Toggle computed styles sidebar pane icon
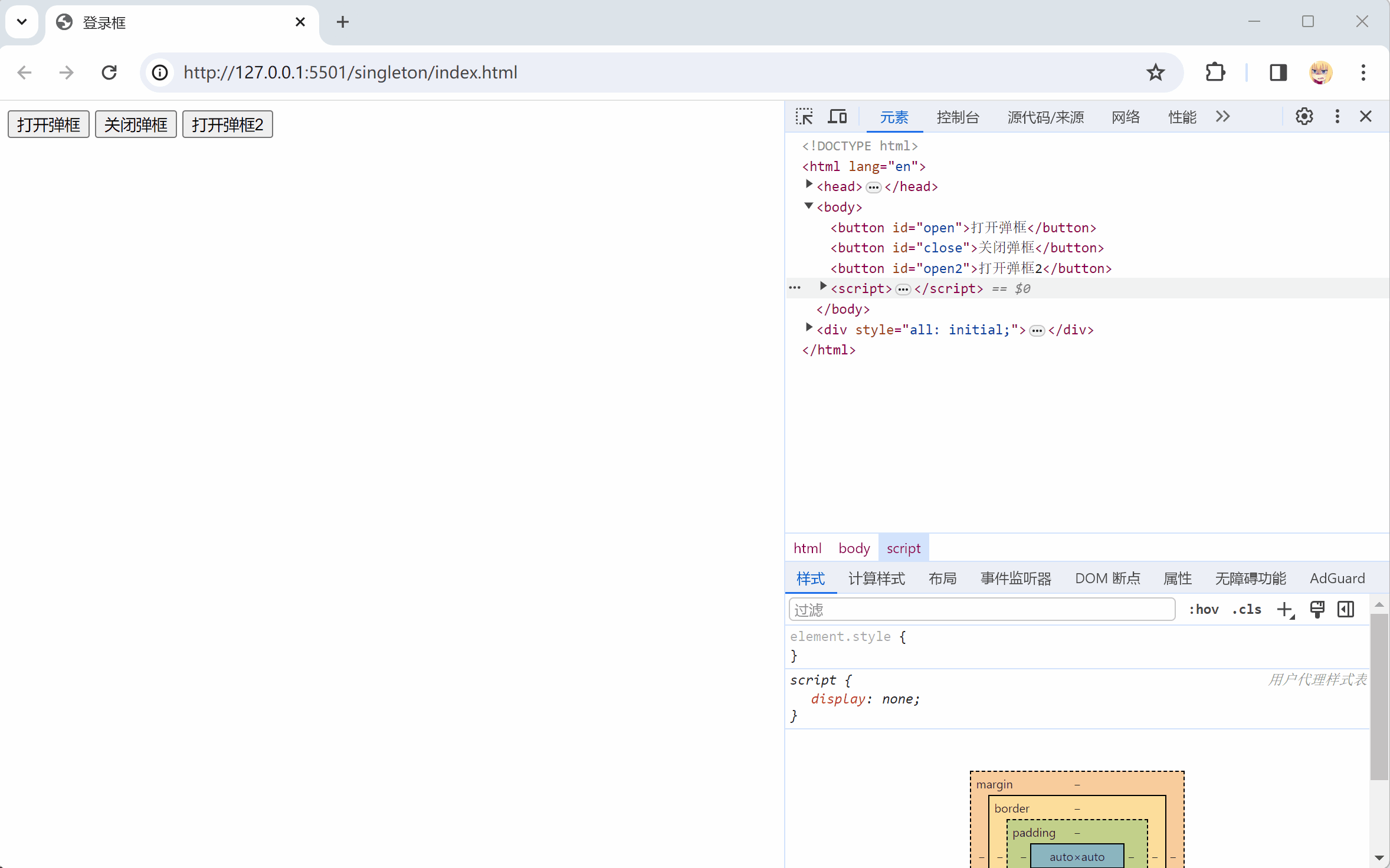 pyautogui.click(x=1346, y=610)
